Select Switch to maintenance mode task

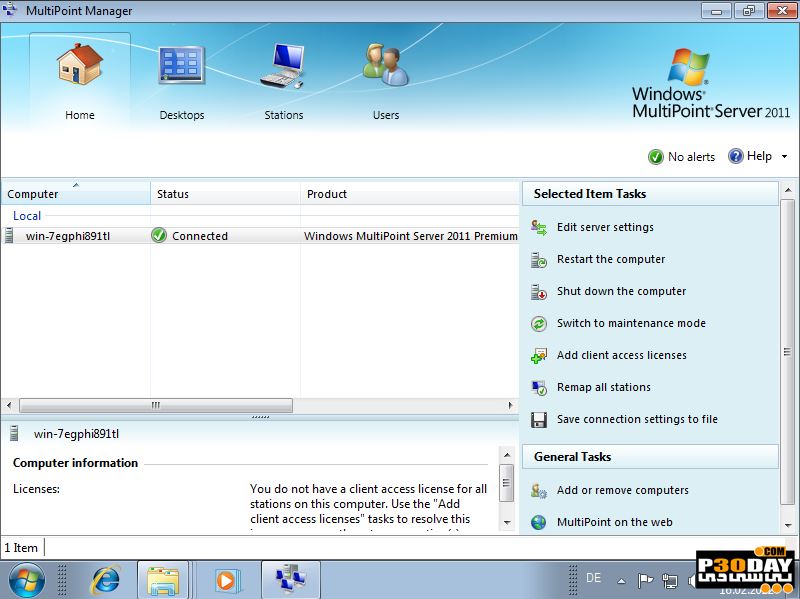(631, 323)
